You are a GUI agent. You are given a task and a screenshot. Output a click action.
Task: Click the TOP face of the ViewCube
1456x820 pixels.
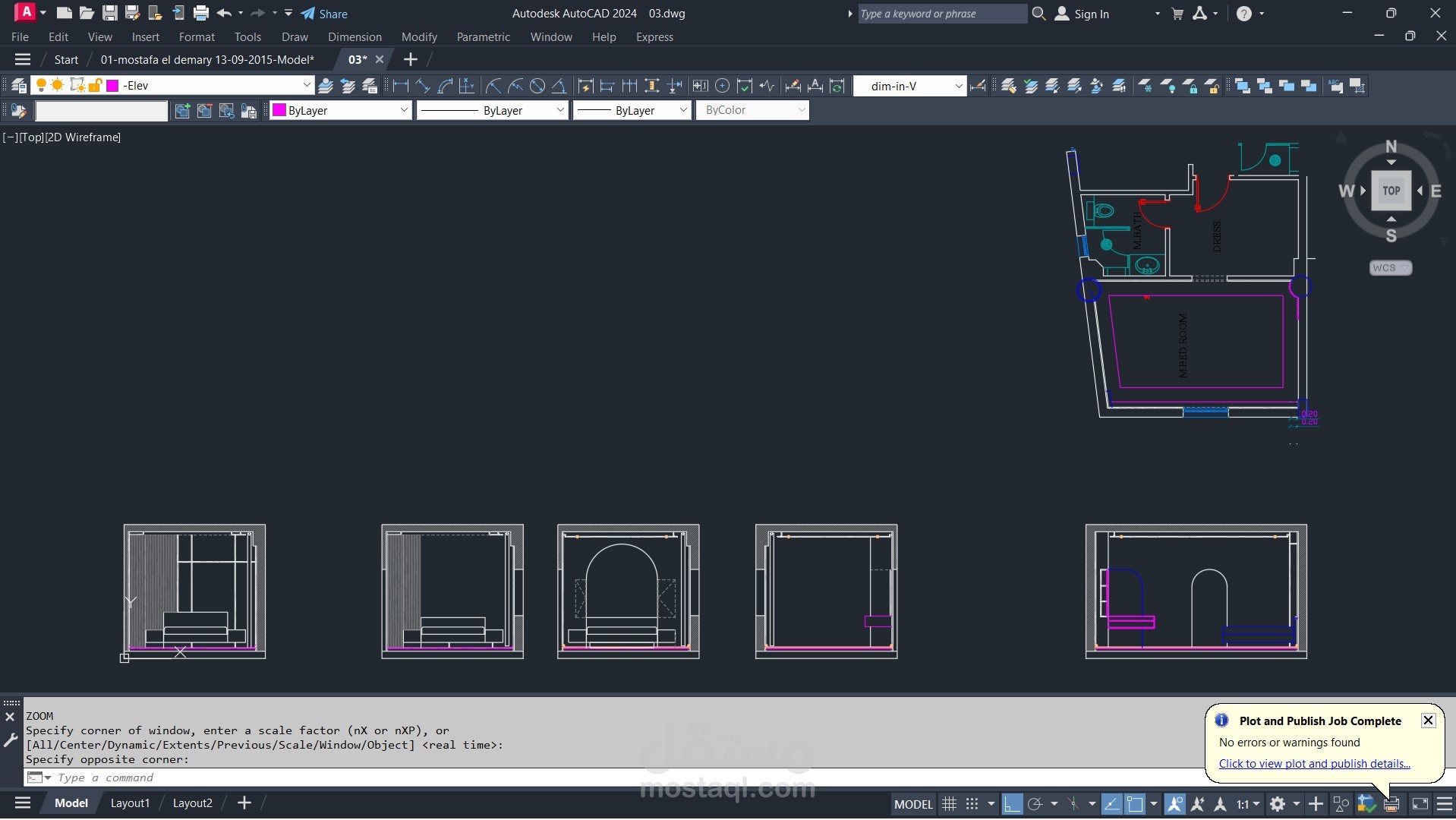(1391, 191)
